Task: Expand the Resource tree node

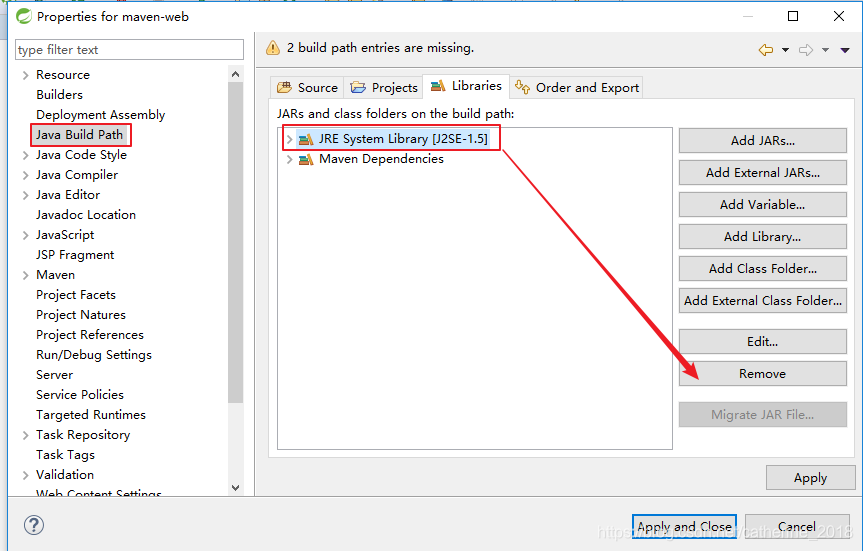Action: pyautogui.click(x=25, y=75)
